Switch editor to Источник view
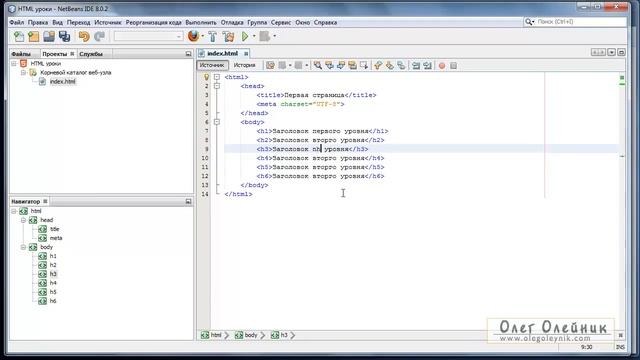The height and width of the screenshot is (360, 640). tap(212, 65)
